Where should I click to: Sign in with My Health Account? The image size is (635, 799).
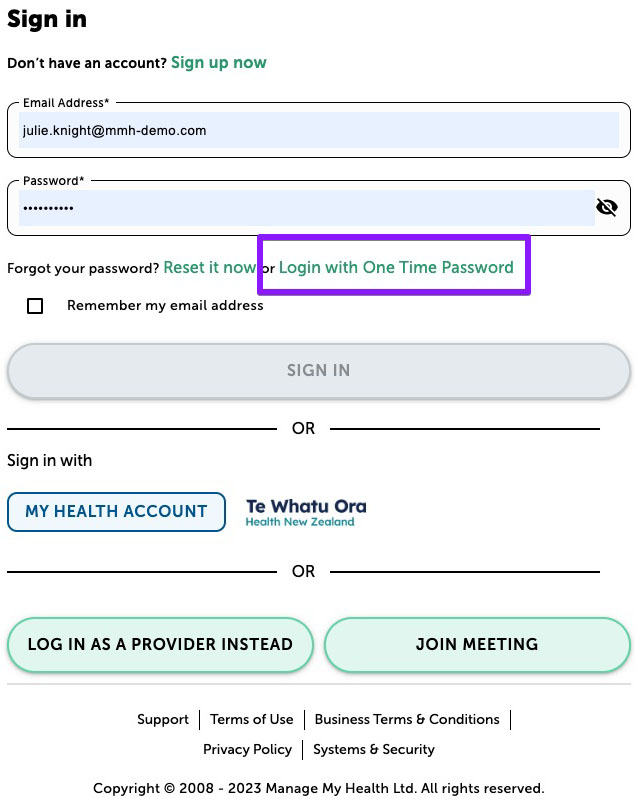click(x=116, y=512)
